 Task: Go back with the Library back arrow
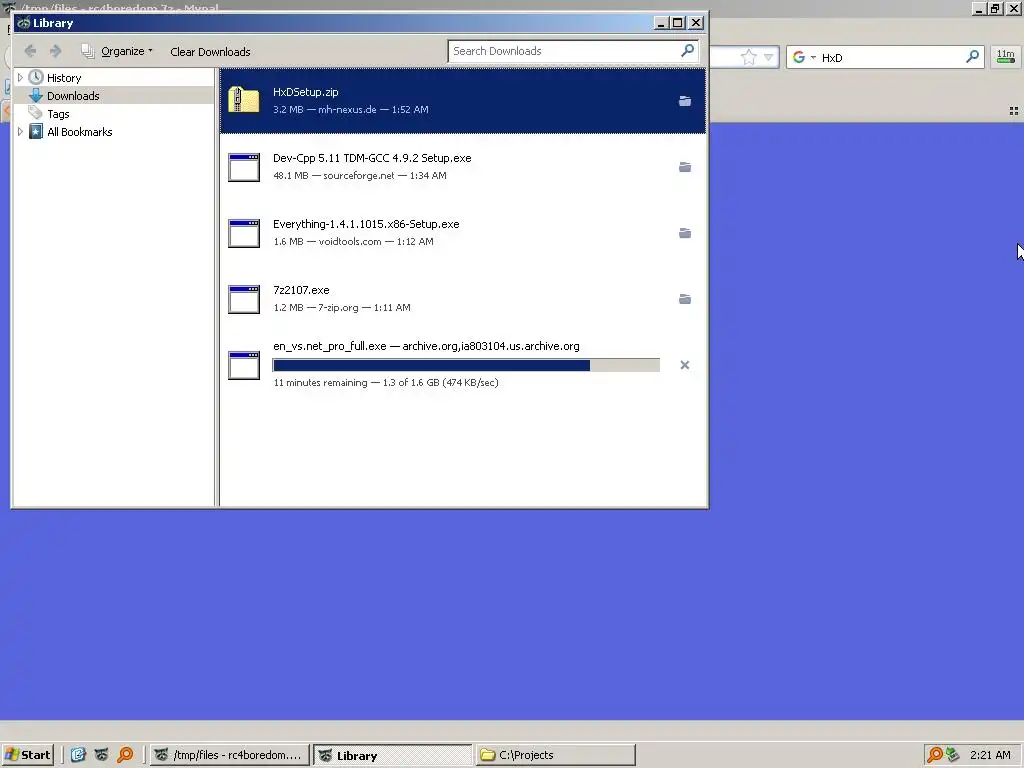30,51
